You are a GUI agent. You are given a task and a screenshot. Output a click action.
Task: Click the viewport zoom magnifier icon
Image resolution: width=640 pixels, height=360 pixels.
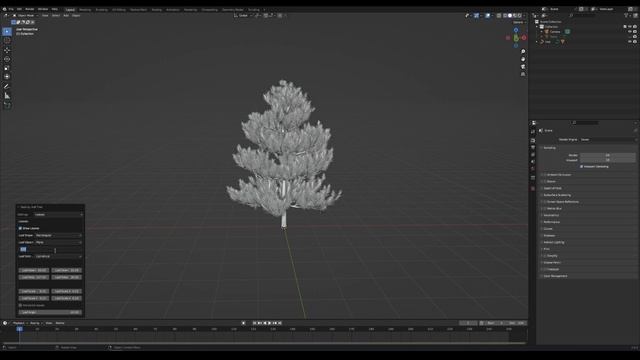523,52
